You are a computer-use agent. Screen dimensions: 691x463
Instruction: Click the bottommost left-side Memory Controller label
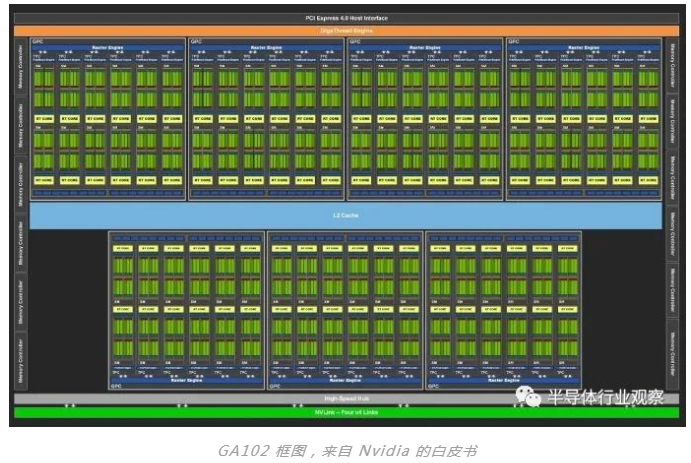(21, 360)
